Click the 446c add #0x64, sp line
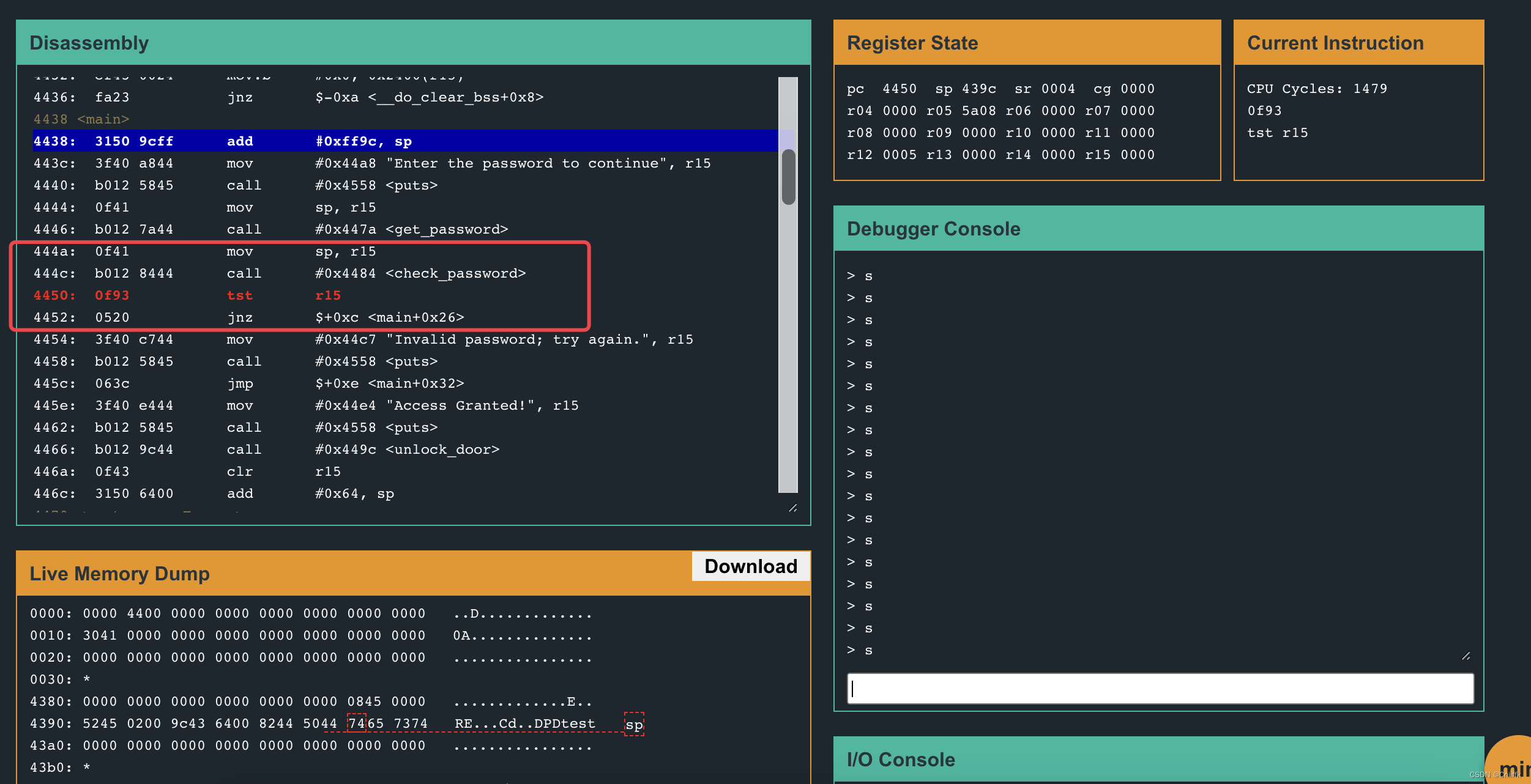 pyautogui.click(x=214, y=494)
